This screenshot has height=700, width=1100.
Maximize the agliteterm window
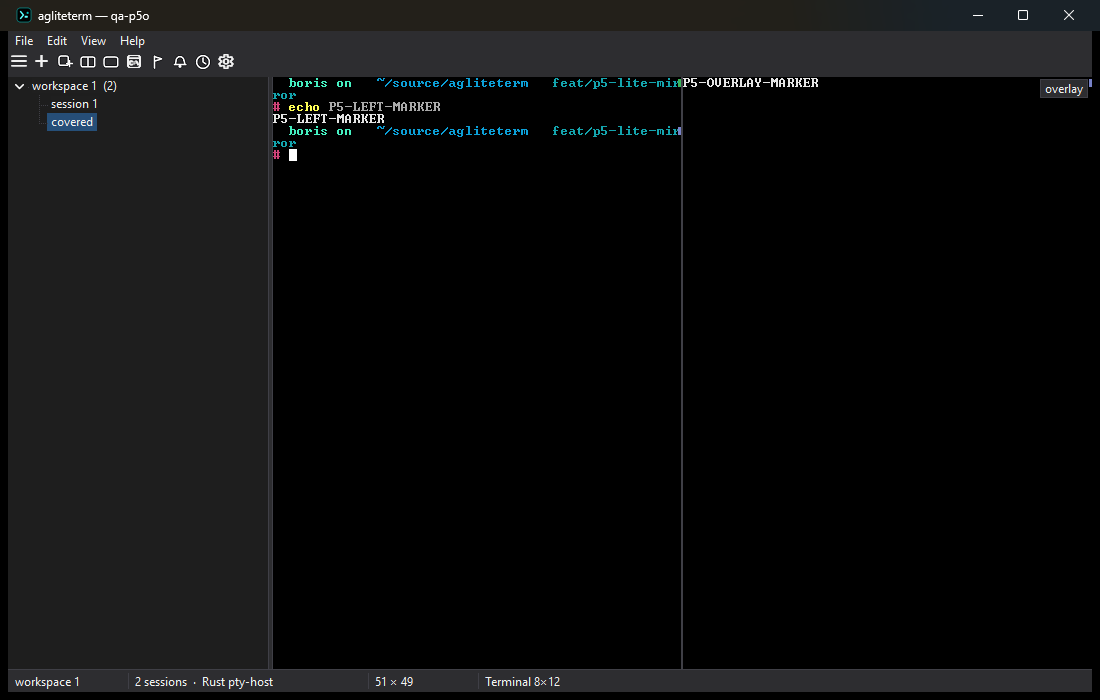pos(1023,15)
